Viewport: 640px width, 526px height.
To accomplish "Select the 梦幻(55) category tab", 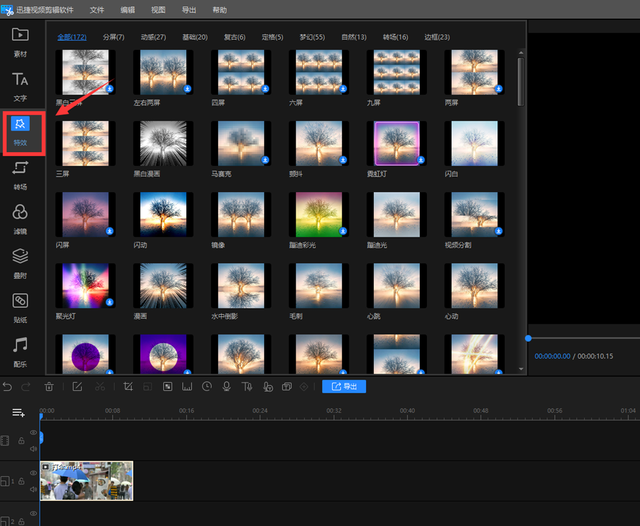I will point(312,37).
